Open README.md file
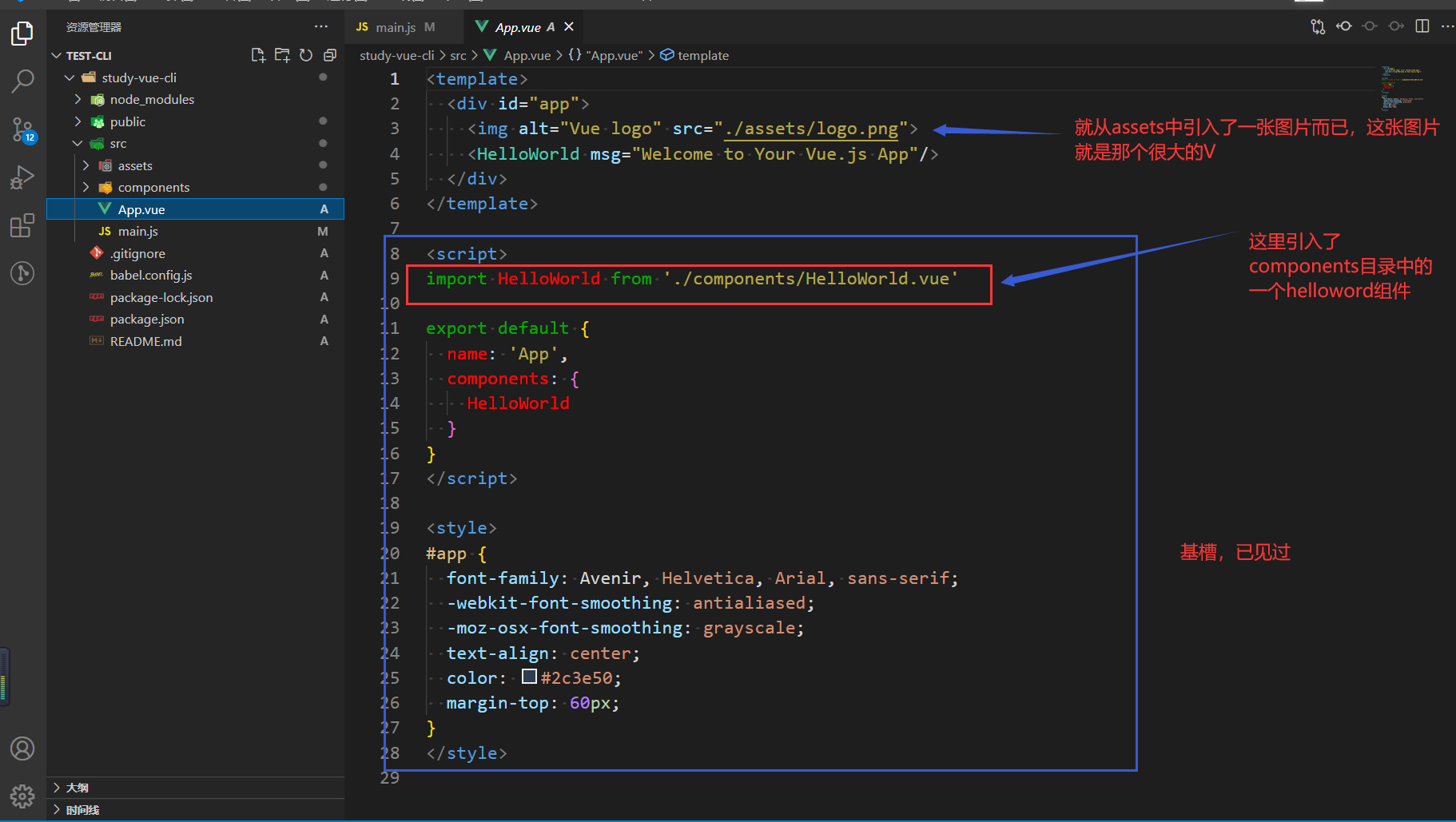Image resolution: width=1456 pixels, height=822 pixels. pos(196,341)
